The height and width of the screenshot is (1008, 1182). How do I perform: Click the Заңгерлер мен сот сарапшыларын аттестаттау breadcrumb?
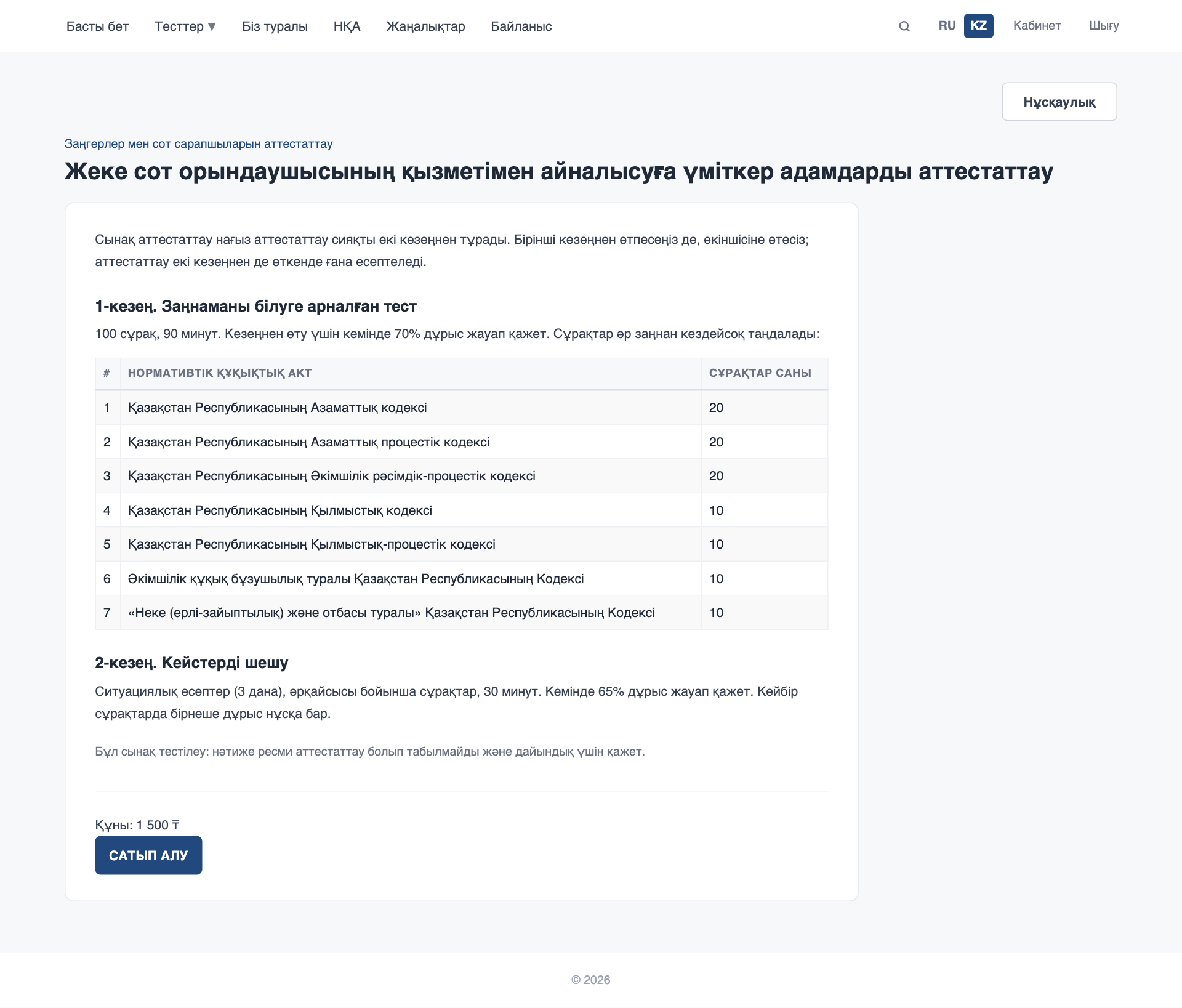click(x=198, y=143)
